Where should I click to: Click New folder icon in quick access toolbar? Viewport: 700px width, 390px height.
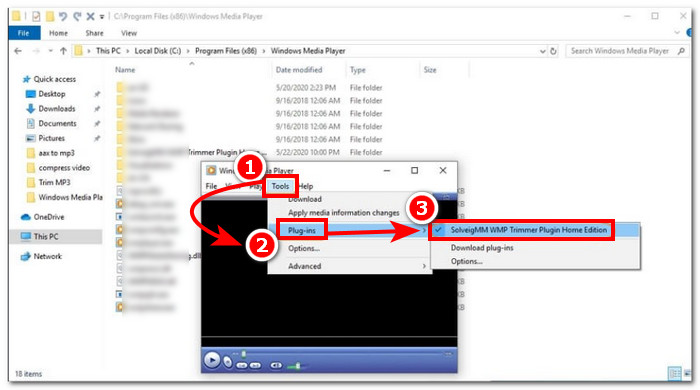click(x=50, y=17)
